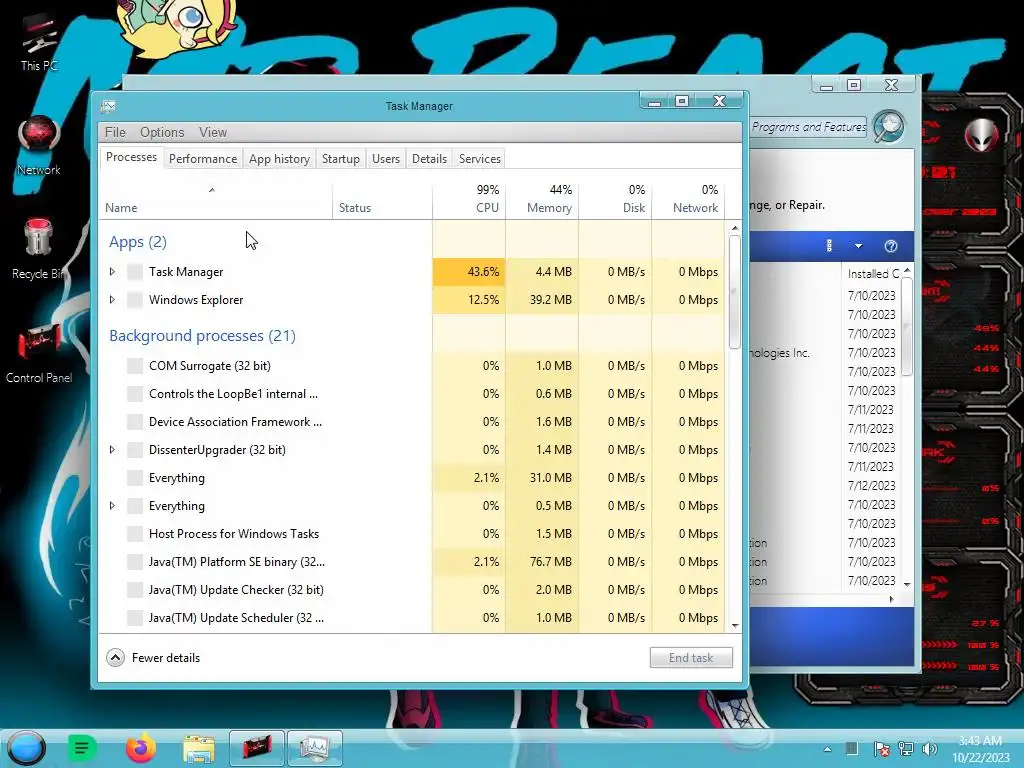The width and height of the screenshot is (1024, 768).
Task: Expand the Windows Explorer process group
Action: click(x=112, y=300)
